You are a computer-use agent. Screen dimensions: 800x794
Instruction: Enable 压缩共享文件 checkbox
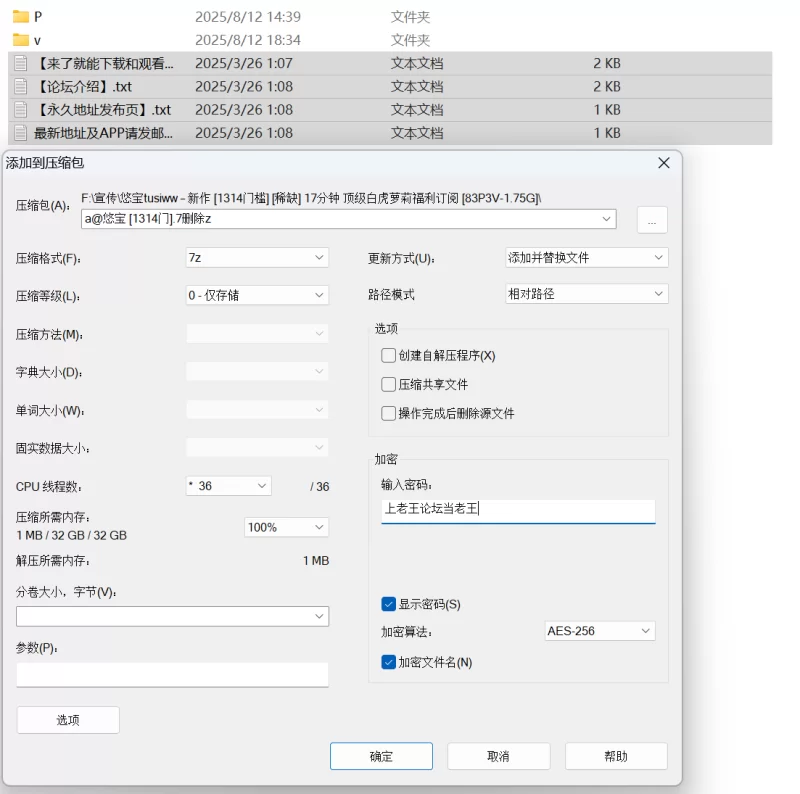(388, 384)
